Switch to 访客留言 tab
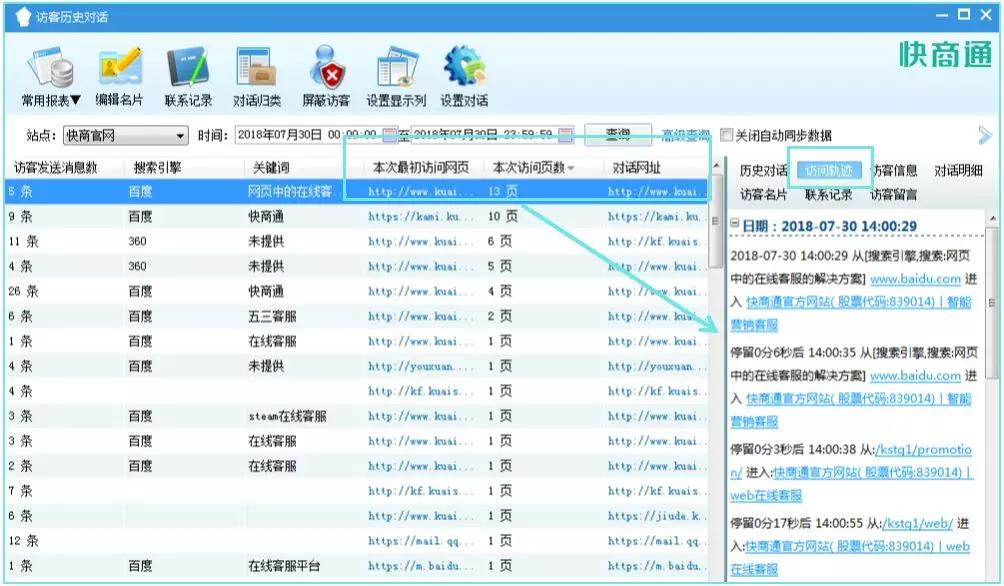This screenshot has width=1004, height=586. 893,195
